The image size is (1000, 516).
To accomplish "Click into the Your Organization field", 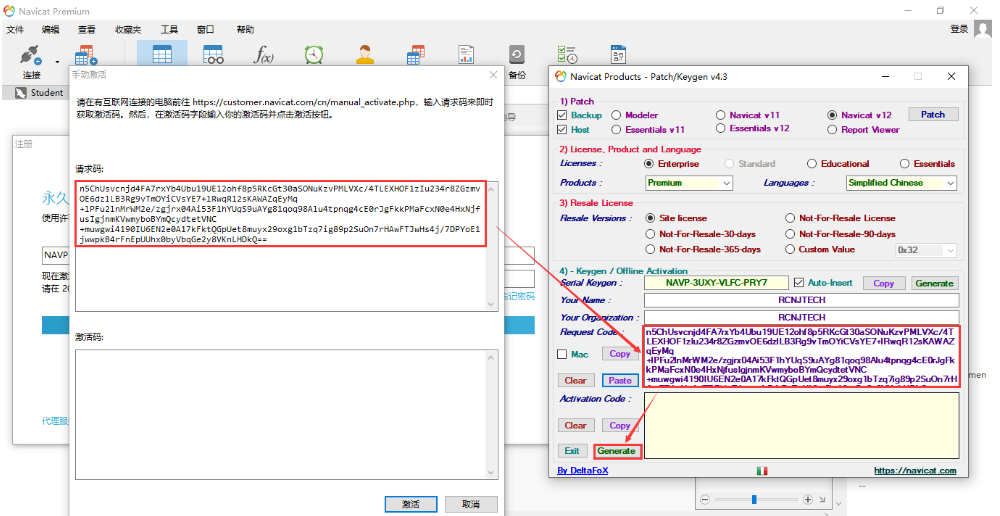I will [802, 317].
